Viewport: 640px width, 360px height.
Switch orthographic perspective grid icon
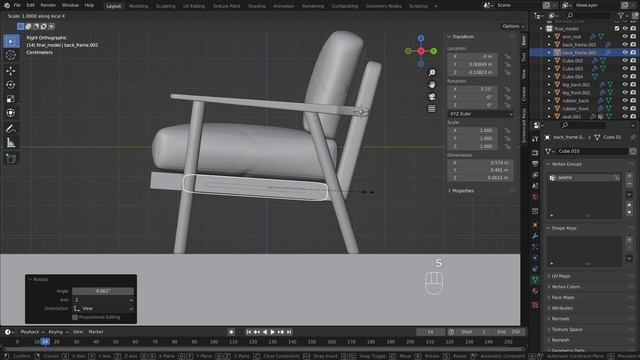(431, 109)
